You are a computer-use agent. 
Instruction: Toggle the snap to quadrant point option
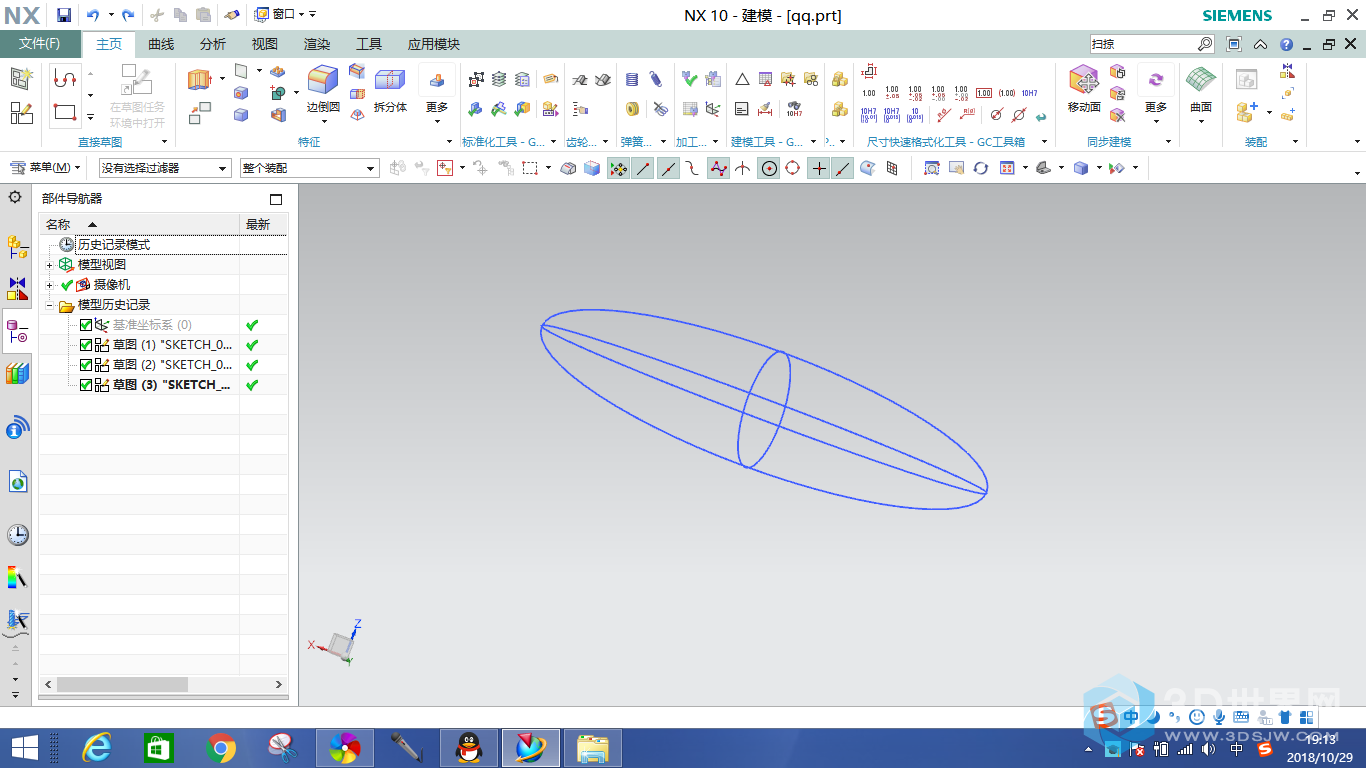[793, 168]
